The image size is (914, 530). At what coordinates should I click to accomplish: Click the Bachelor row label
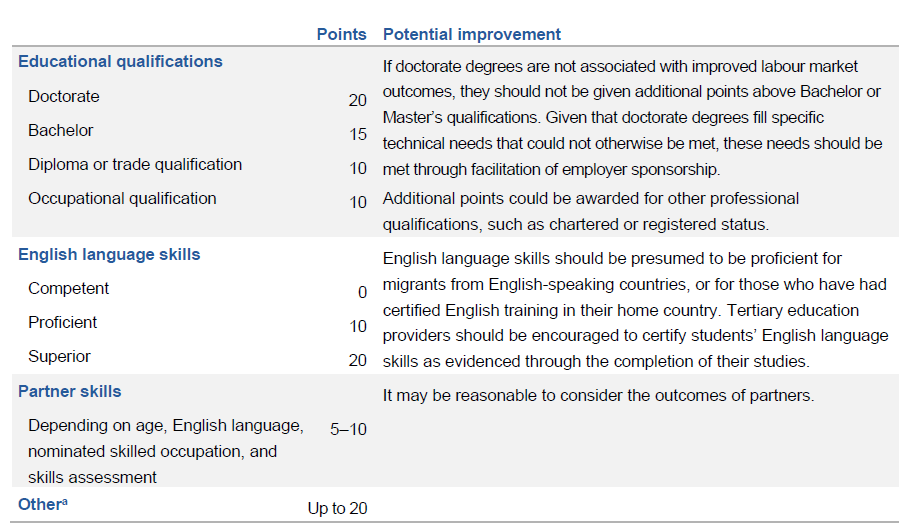click(x=61, y=131)
